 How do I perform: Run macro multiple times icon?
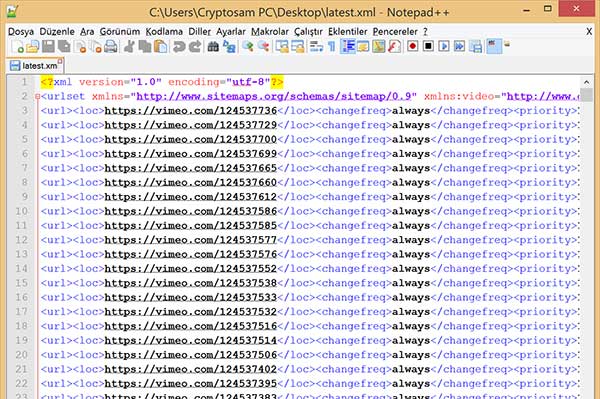pyautogui.click(x=460, y=46)
